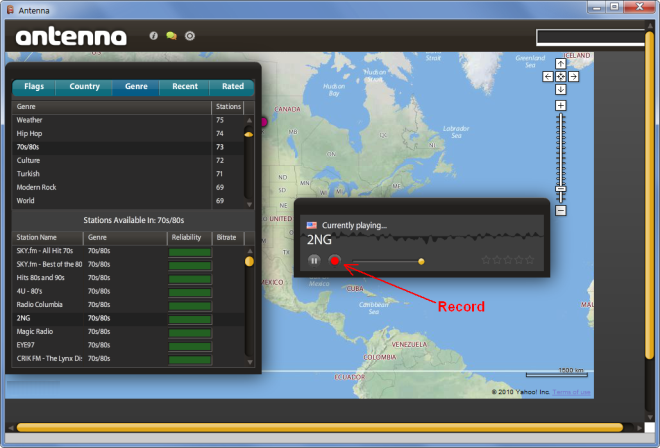Select the World genre row
The height and width of the screenshot is (448, 660).
[x=128, y=201]
